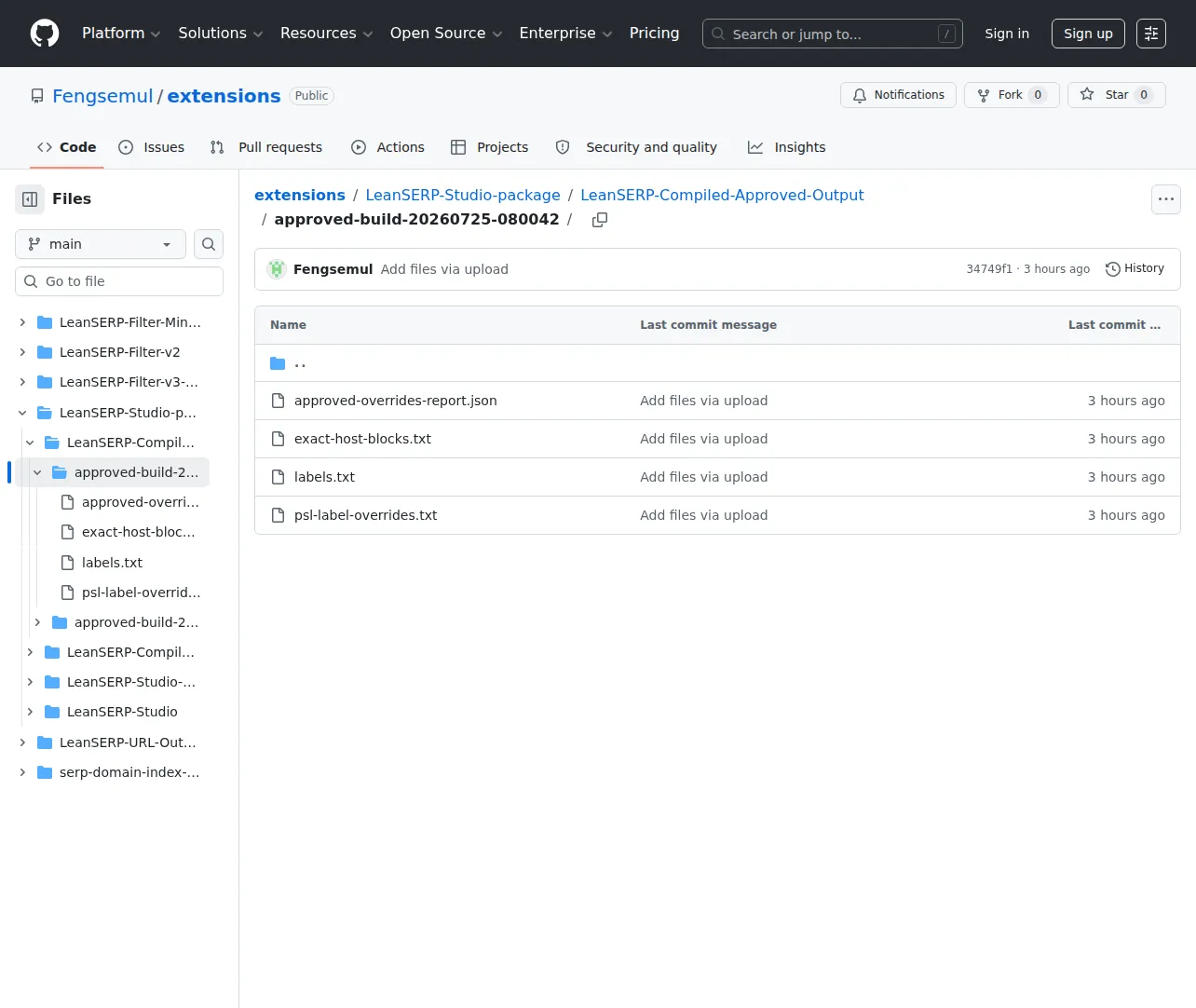Expand the LeanSERP-Filter-Min folder chevron

click(x=22, y=322)
